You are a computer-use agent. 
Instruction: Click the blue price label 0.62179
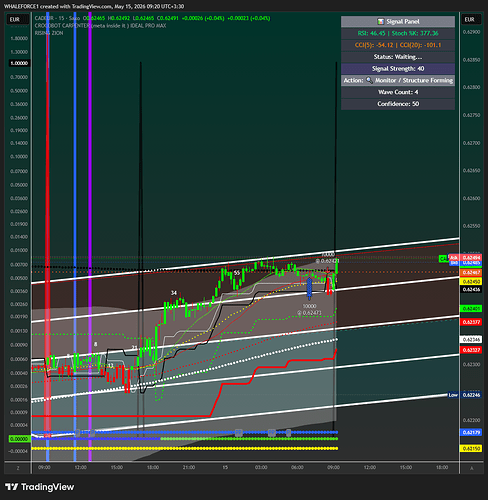(470, 432)
